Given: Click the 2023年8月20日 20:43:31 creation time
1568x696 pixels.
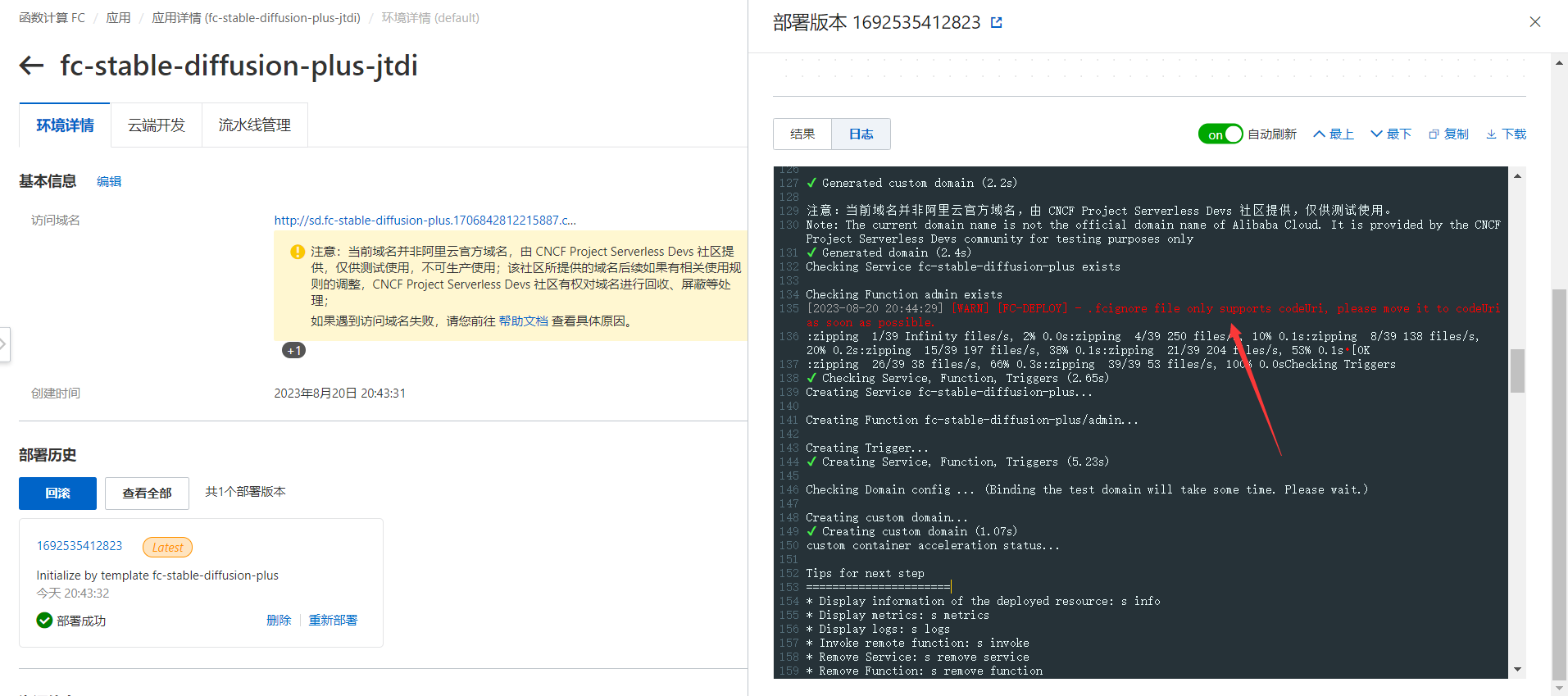Looking at the screenshot, I should pyautogui.click(x=340, y=393).
